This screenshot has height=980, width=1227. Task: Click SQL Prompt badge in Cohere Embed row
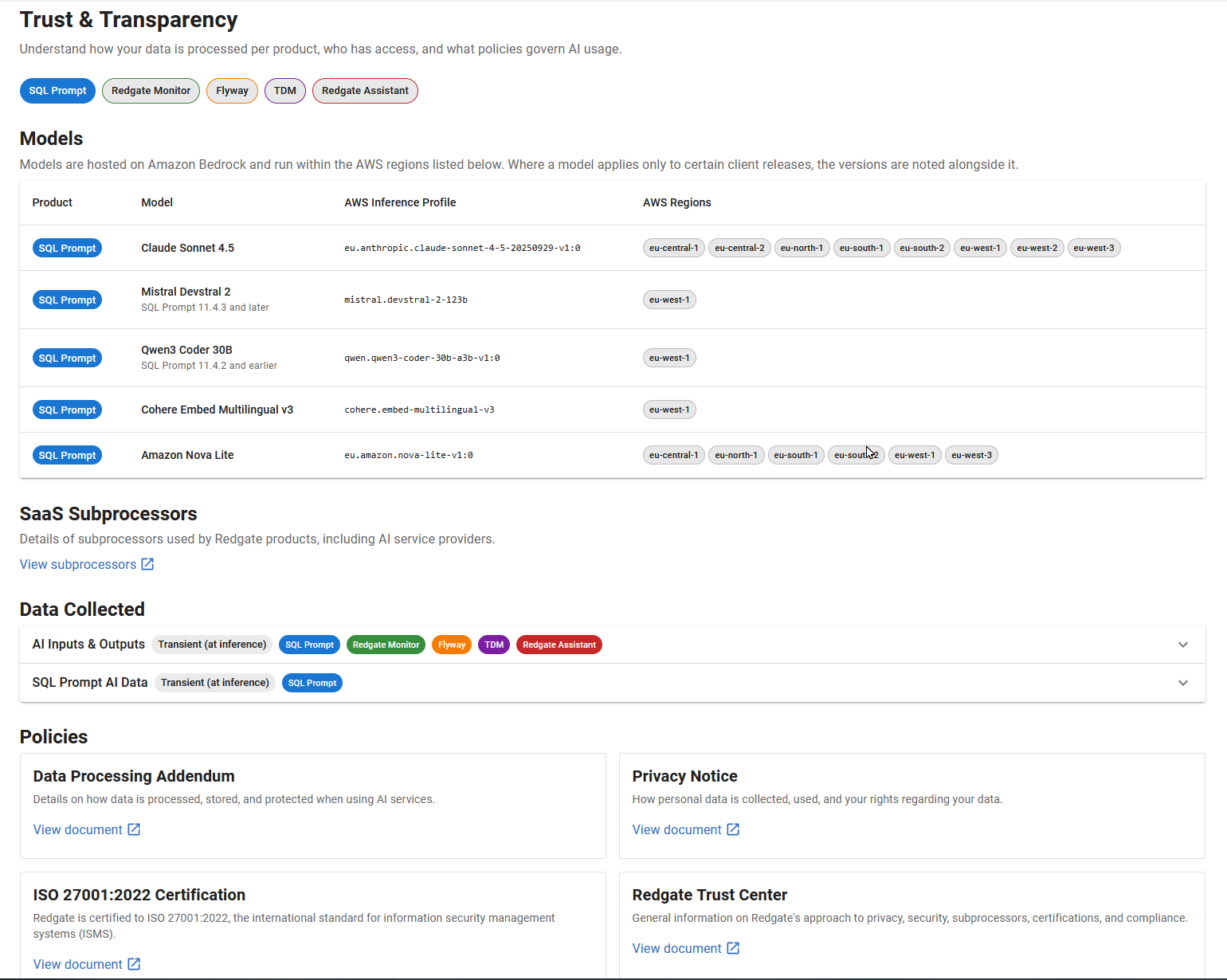tap(67, 410)
